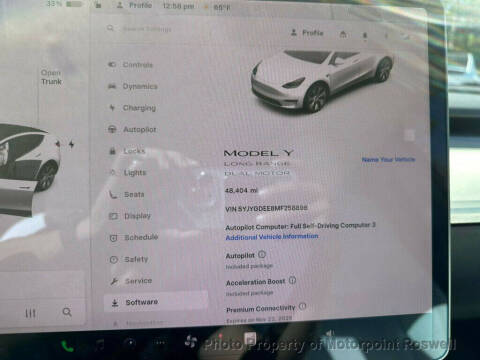Open the Profile button in the settings header

tap(307, 33)
